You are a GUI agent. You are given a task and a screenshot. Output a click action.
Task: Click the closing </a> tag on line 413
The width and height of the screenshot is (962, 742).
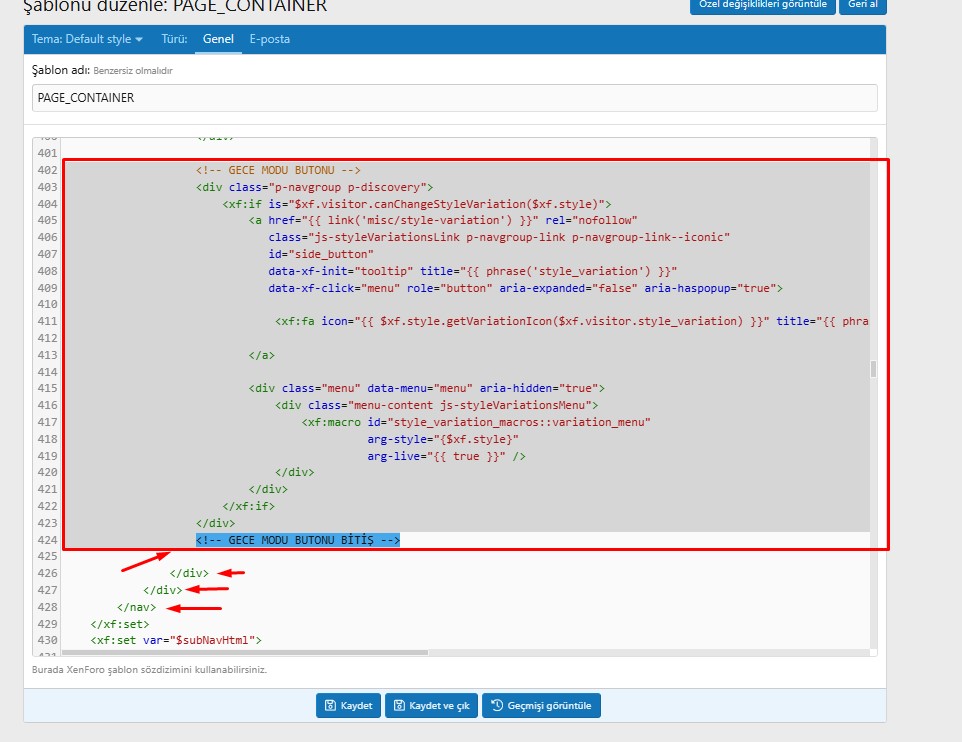click(x=262, y=355)
